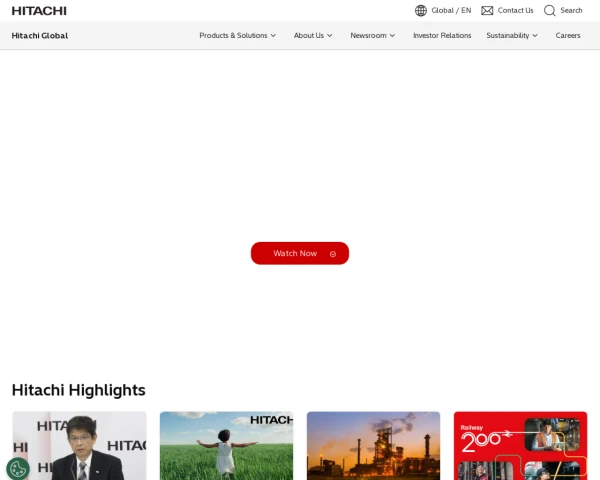This screenshot has width=600, height=480.
Task: Open Investor Relations page
Action: pyautogui.click(x=442, y=36)
